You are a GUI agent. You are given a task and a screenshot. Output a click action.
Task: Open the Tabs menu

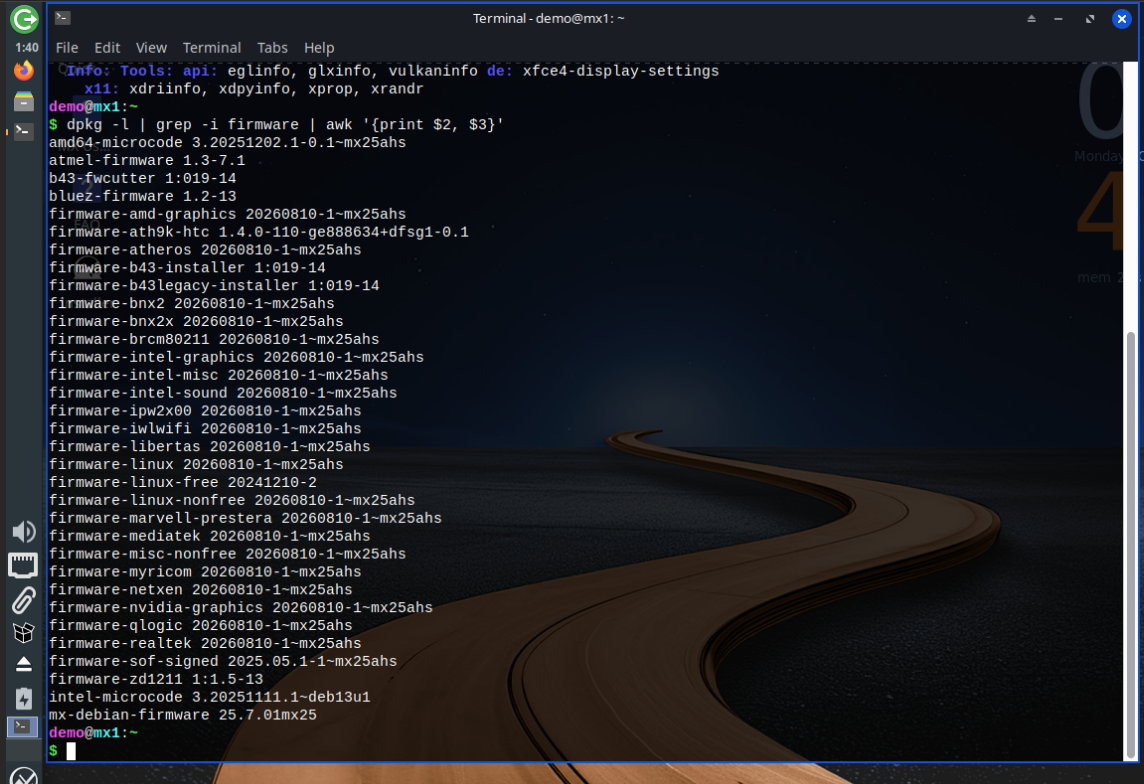[272, 48]
